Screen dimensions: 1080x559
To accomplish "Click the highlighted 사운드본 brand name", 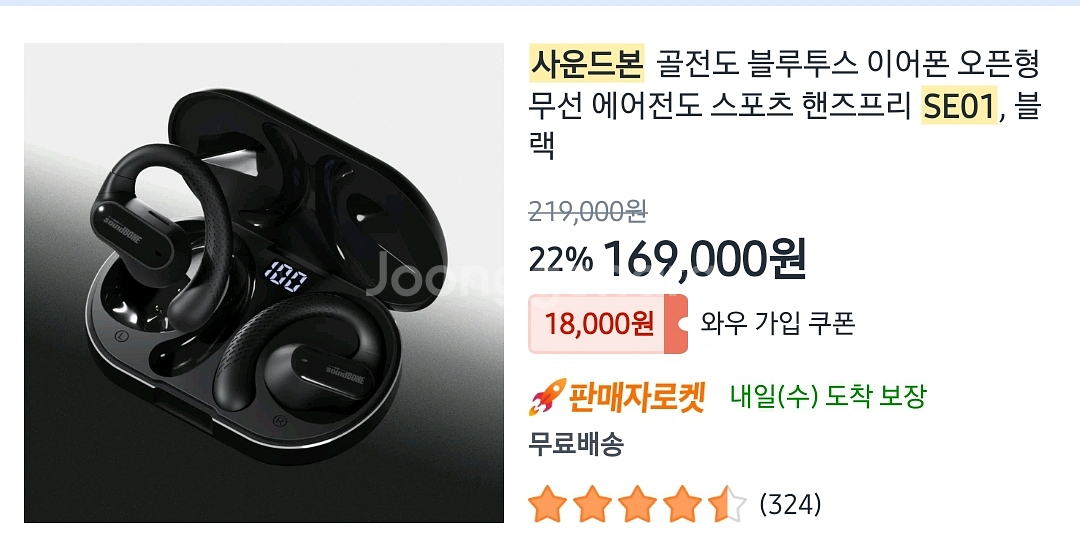I will [x=586, y=63].
